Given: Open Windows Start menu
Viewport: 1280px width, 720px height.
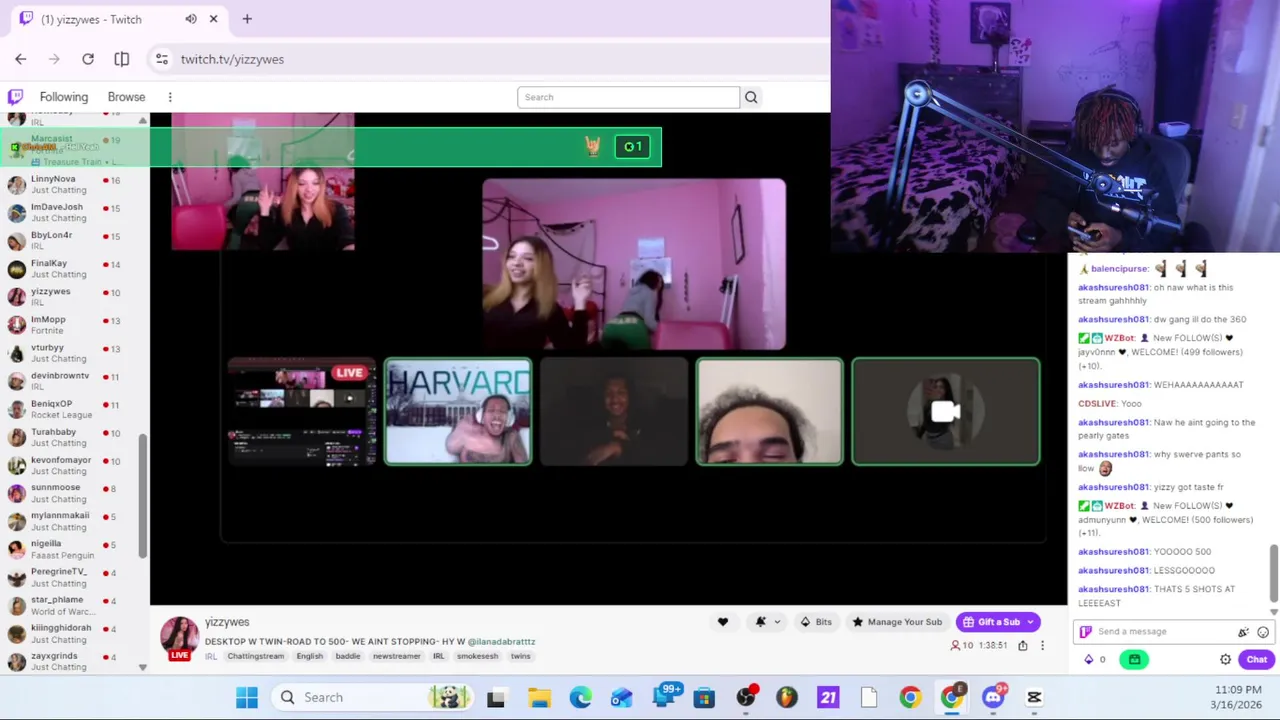Looking at the screenshot, I should (x=246, y=697).
